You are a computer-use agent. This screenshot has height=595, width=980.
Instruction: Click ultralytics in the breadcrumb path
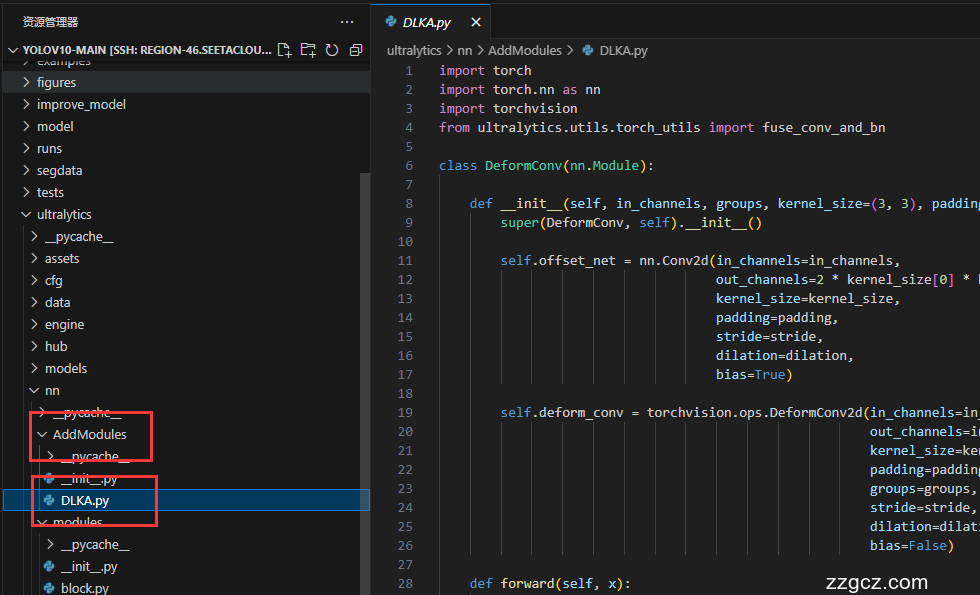414,50
